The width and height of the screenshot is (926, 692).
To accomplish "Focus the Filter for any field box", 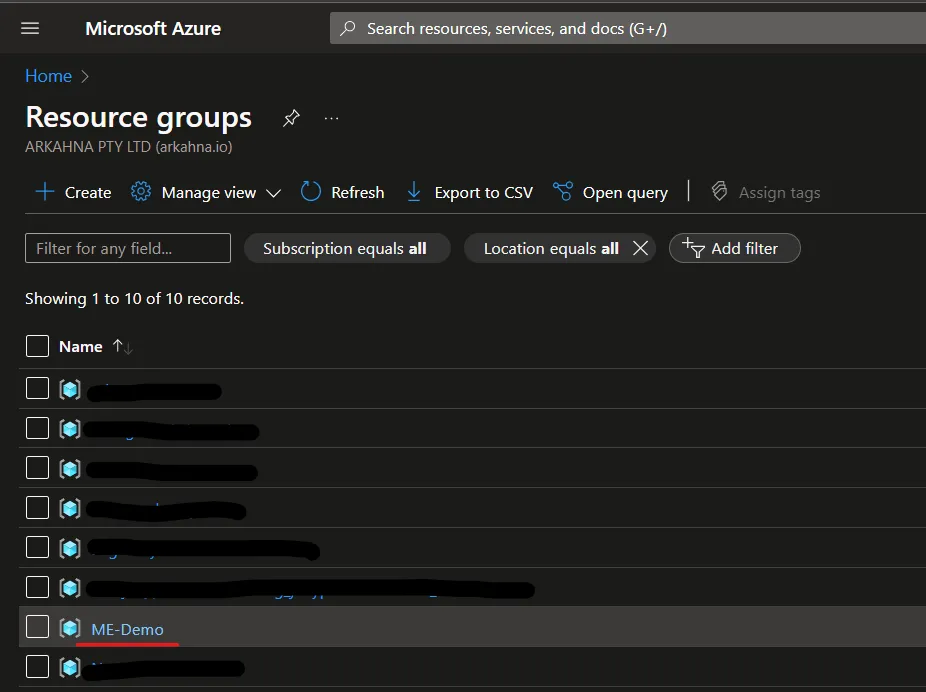I will pyautogui.click(x=128, y=248).
